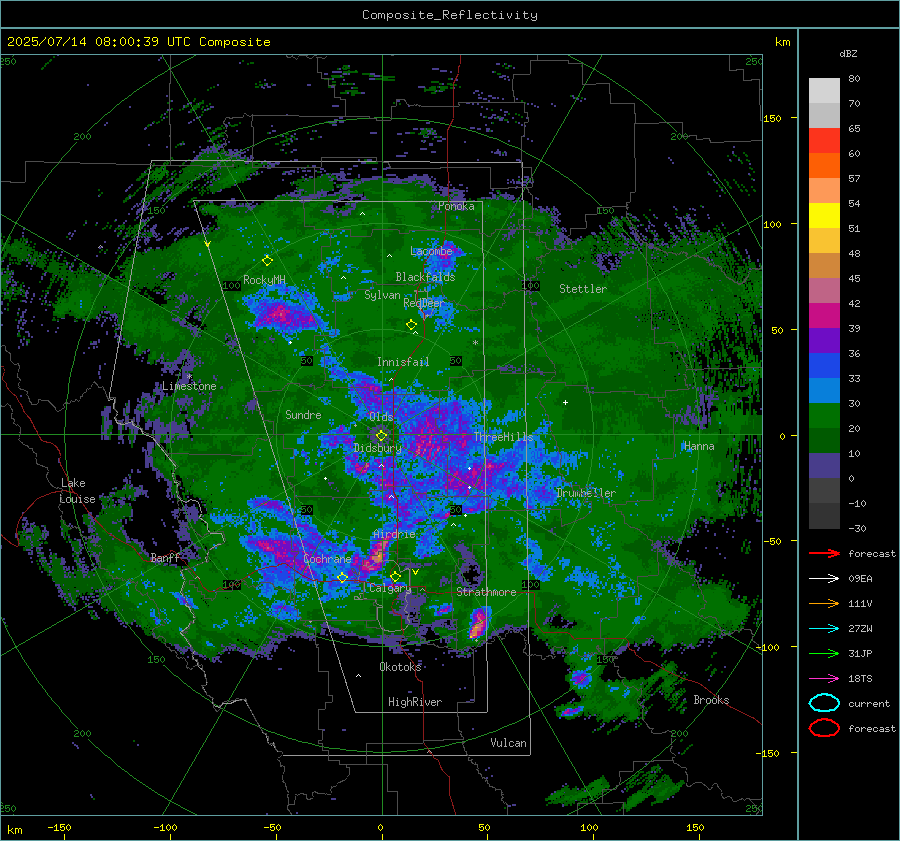Screen dimensions: 900x841
Task: Click the yellow diamond marker above RockyMH
Action: click(x=267, y=261)
